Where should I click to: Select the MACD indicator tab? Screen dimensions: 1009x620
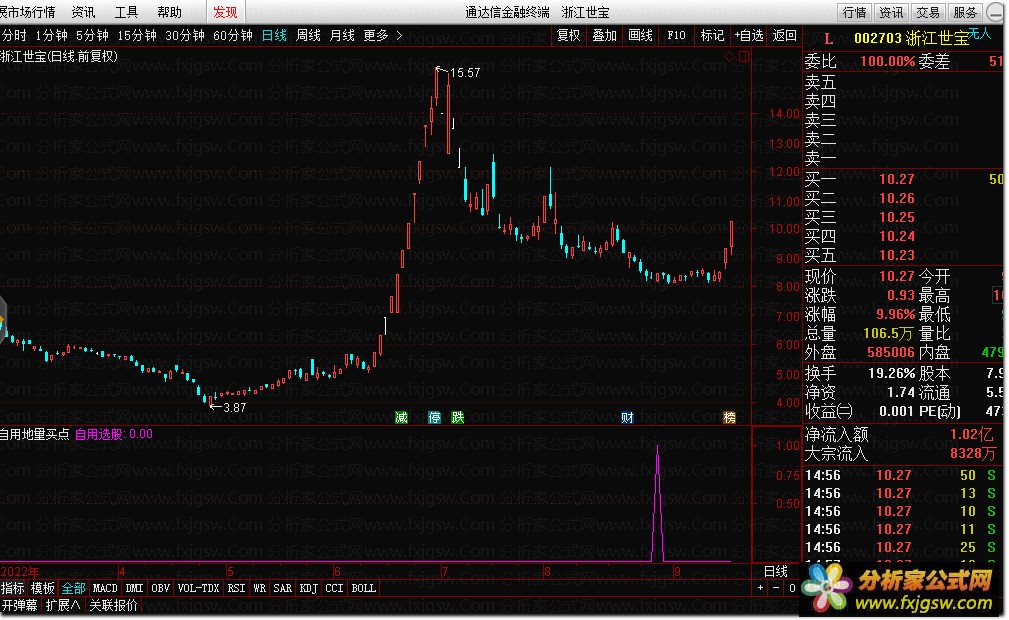tap(105, 588)
